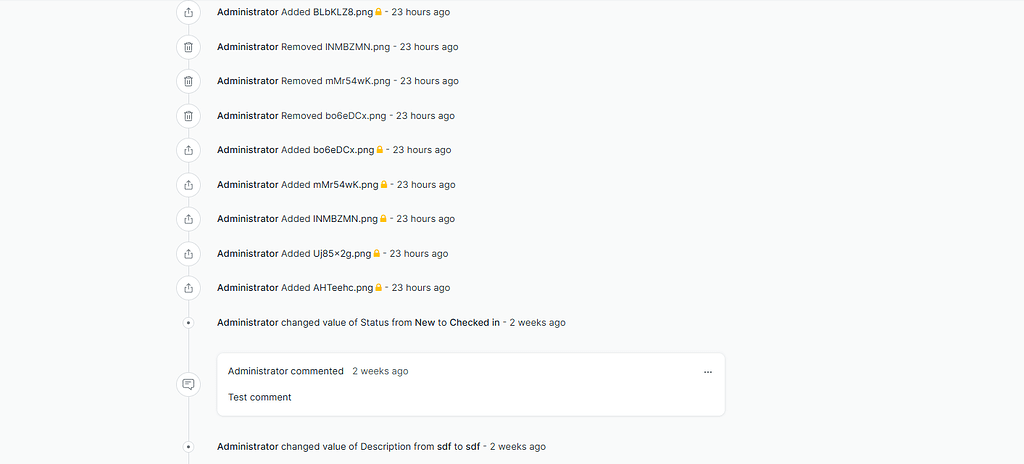Click the Administrator name on the comment
The image size is (1024, 464).
tap(258, 371)
